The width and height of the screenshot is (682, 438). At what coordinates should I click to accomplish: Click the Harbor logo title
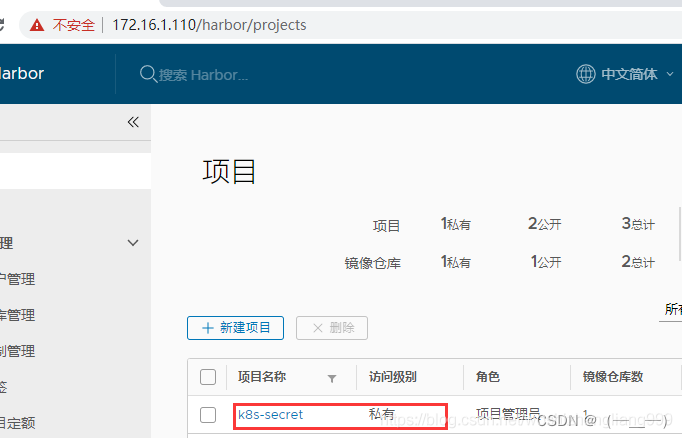coord(22,74)
